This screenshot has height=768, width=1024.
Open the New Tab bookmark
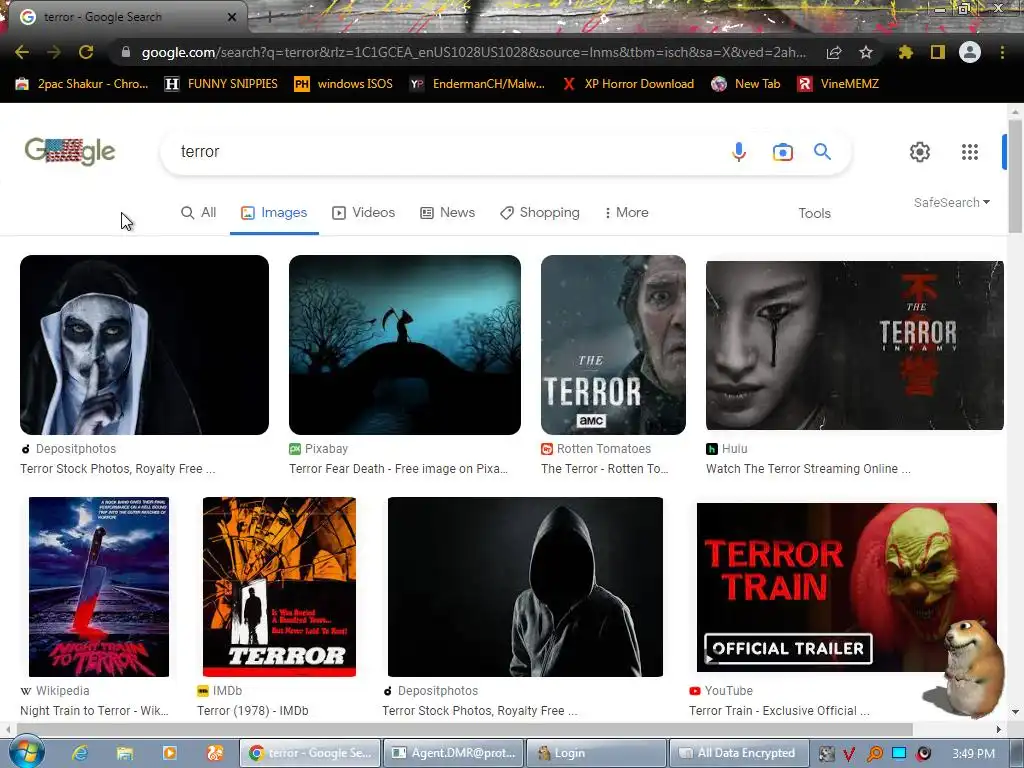[746, 84]
